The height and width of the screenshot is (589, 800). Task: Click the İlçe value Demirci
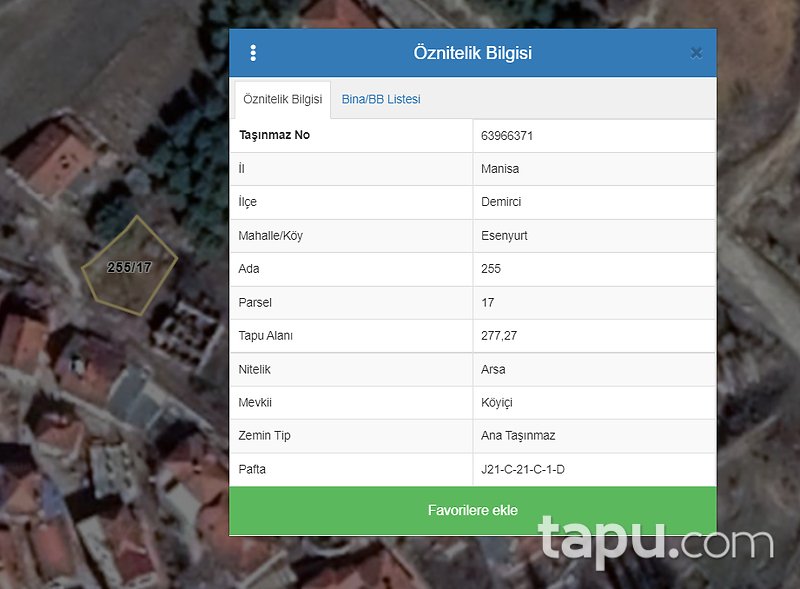click(501, 202)
